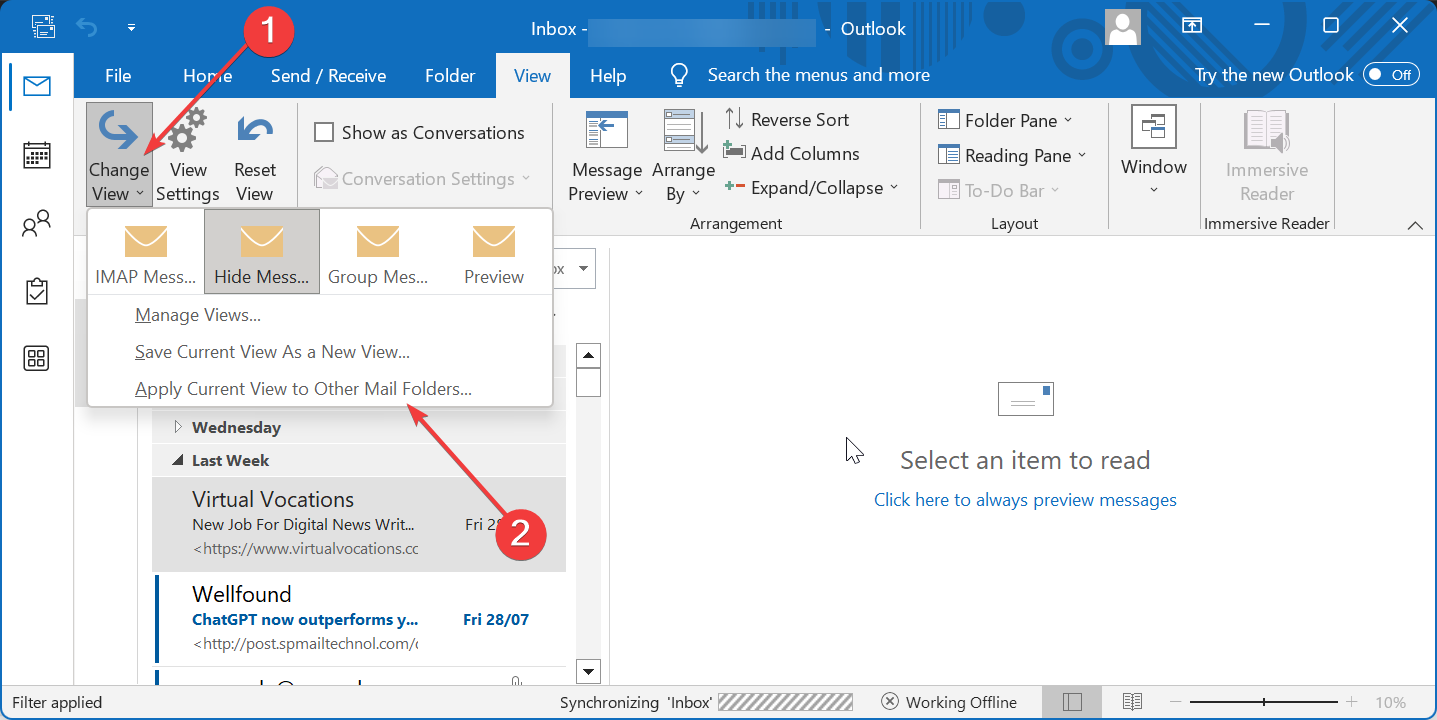Click the zoom slider track

tap(1264, 702)
